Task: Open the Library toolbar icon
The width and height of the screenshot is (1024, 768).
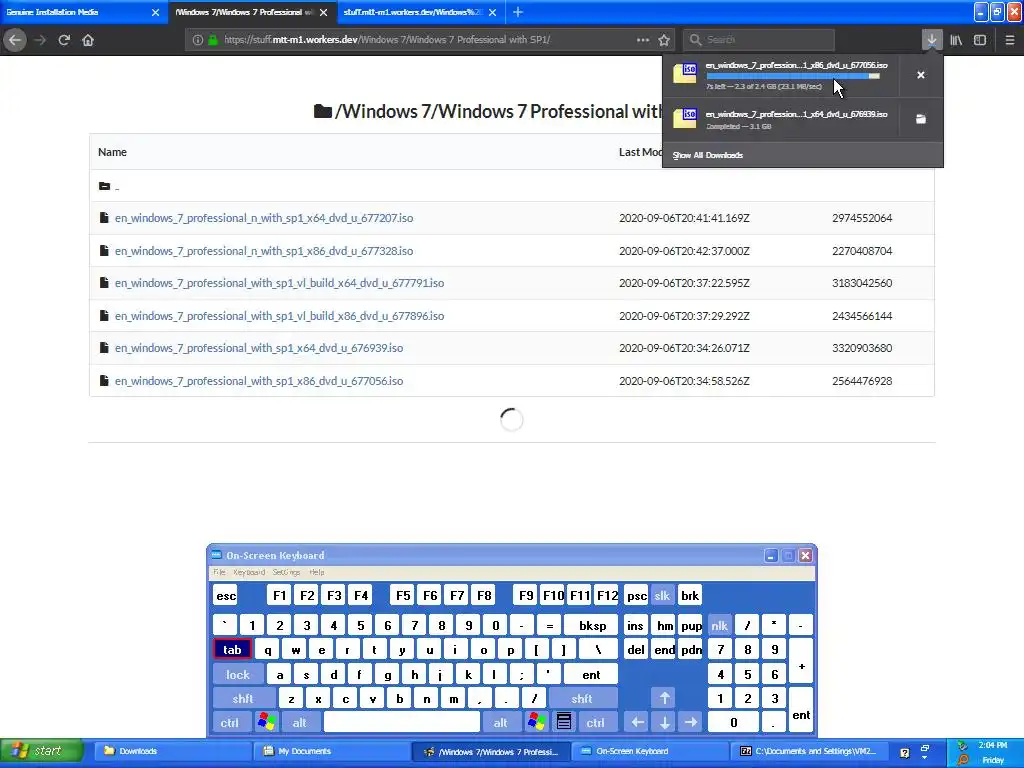Action: pos(956,40)
